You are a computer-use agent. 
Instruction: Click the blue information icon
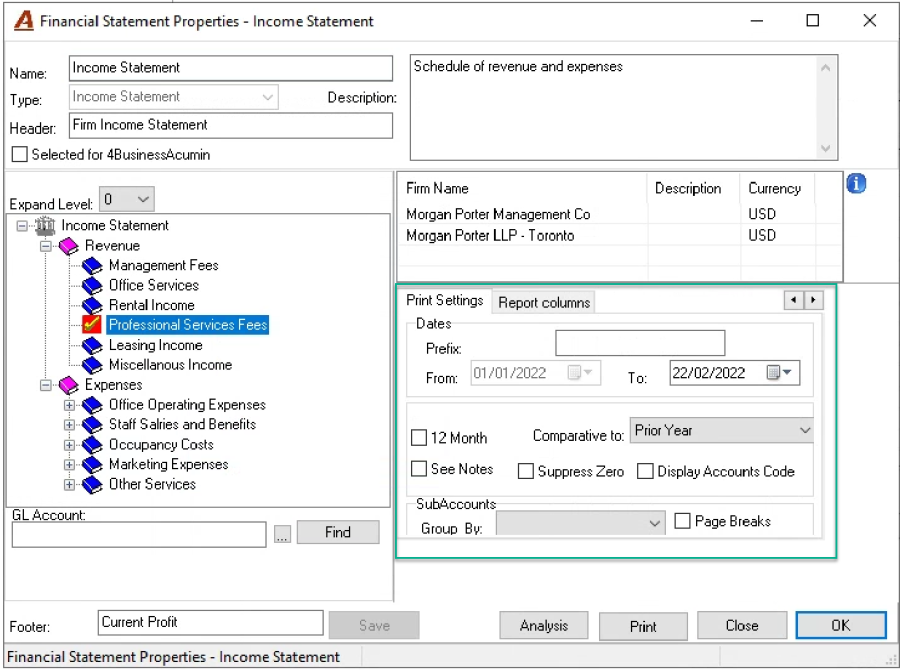point(856,184)
